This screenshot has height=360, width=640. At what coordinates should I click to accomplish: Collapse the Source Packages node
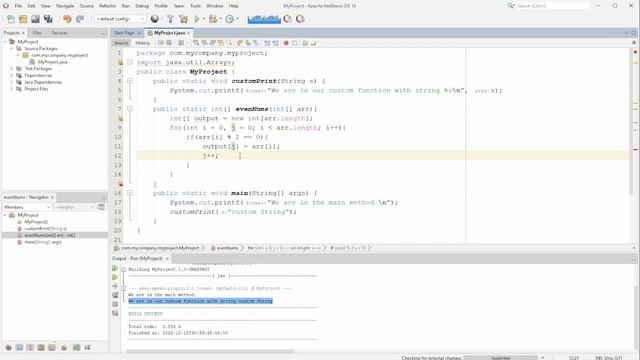tap(11, 48)
